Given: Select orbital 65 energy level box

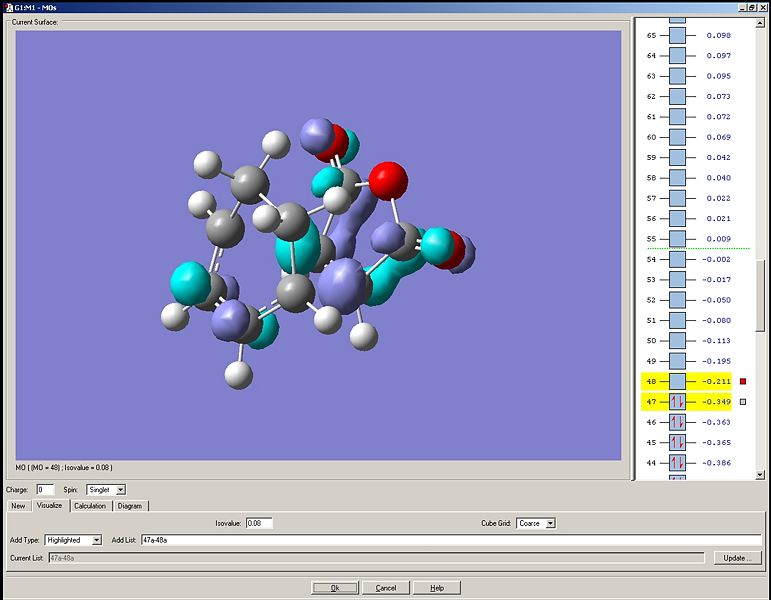Looking at the screenshot, I should tap(677, 35).
